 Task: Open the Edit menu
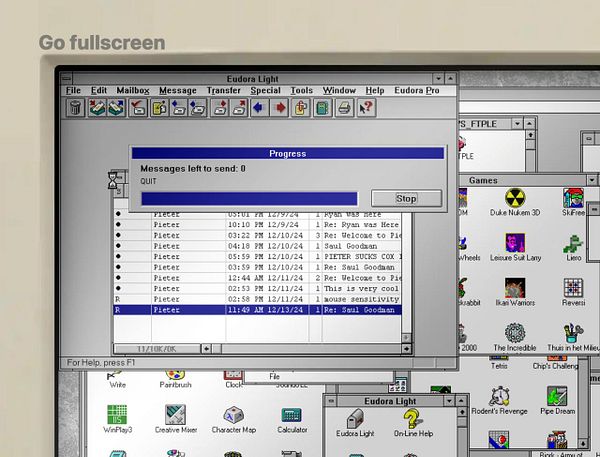pyautogui.click(x=99, y=90)
